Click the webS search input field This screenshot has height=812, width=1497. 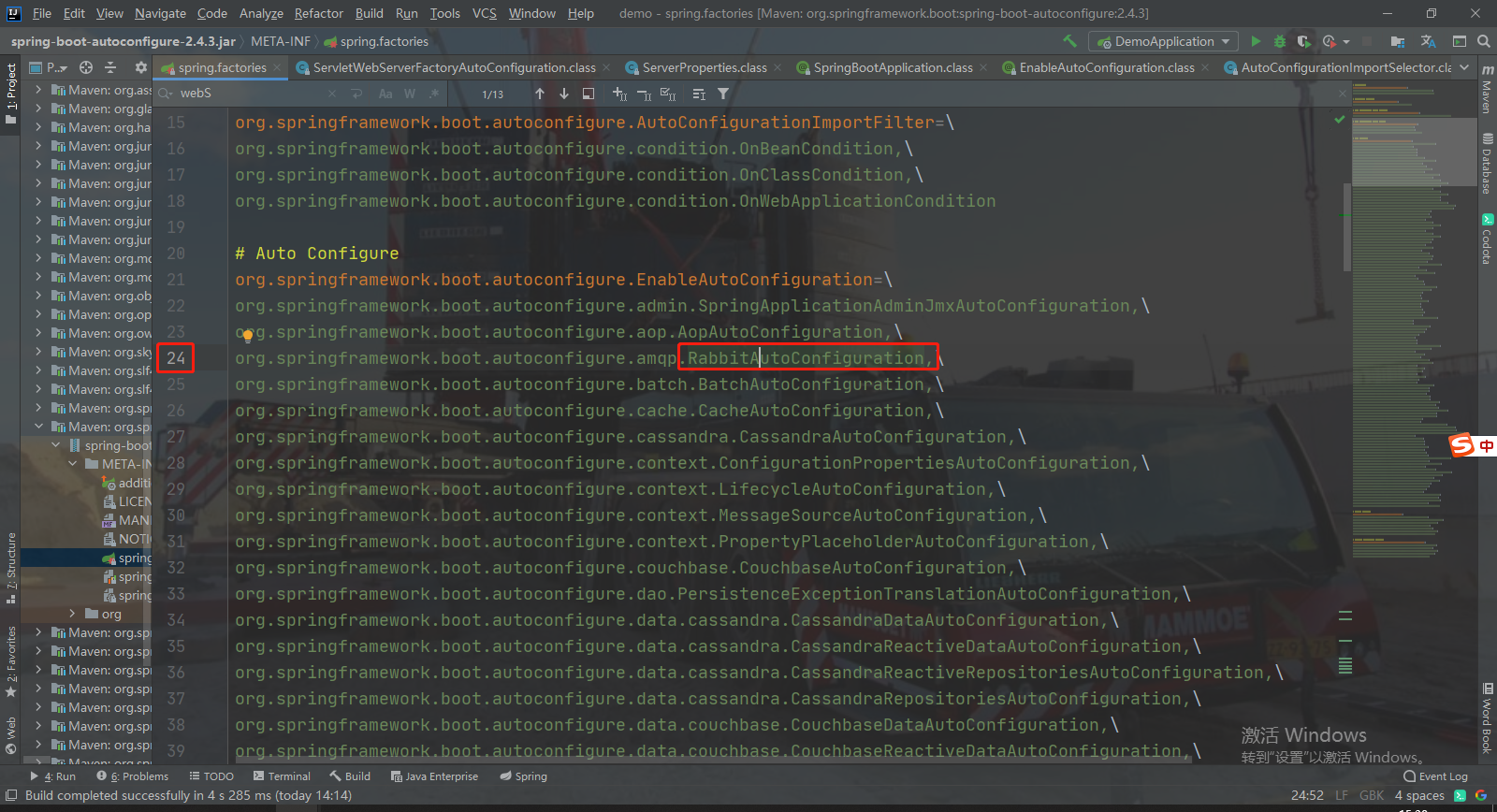[251, 94]
